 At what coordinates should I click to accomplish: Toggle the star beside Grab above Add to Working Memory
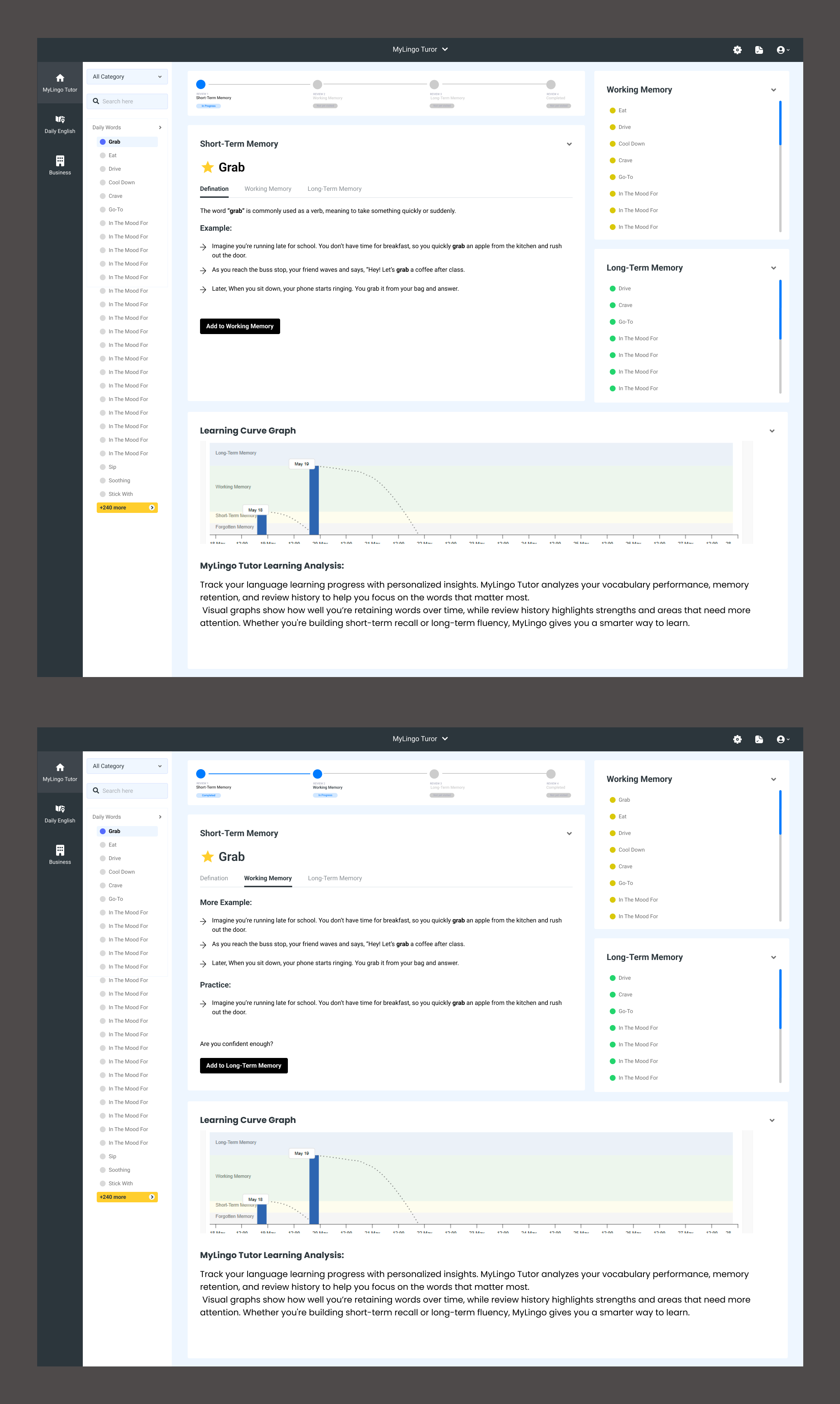point(208,167)
